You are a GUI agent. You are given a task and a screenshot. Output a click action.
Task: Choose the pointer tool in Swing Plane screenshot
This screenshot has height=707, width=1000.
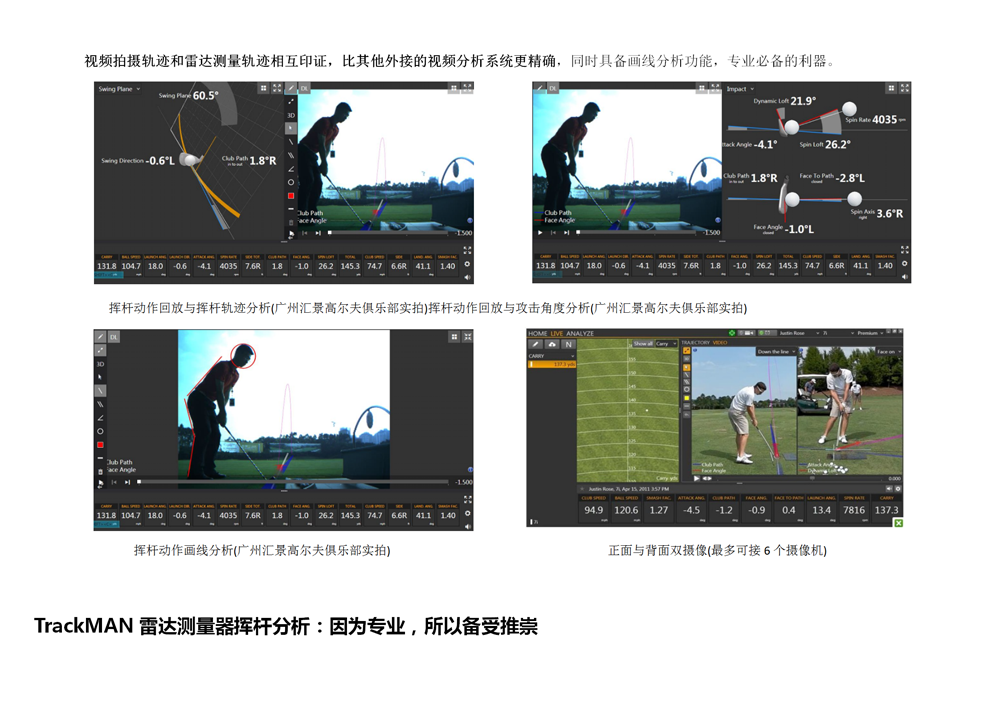tap(291, 128)
